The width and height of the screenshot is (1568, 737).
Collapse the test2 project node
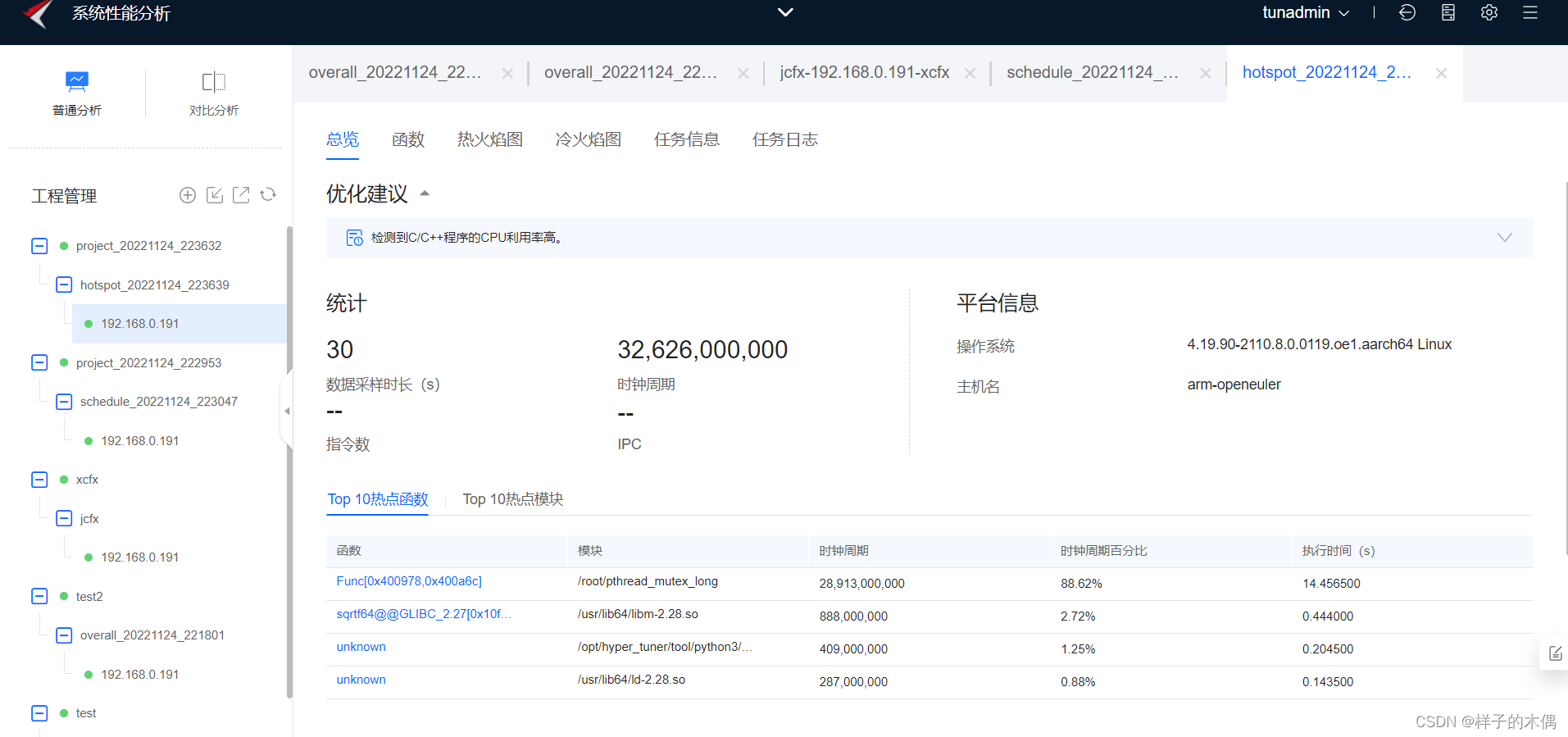tap(39, 596)
